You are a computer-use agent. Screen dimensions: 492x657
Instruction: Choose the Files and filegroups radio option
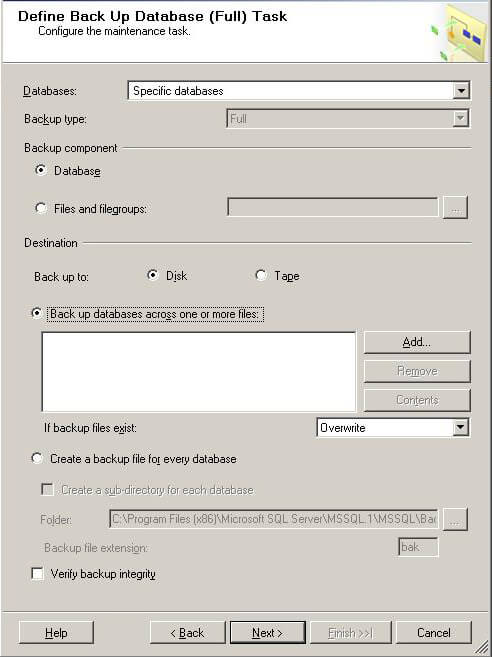point(41,208)
